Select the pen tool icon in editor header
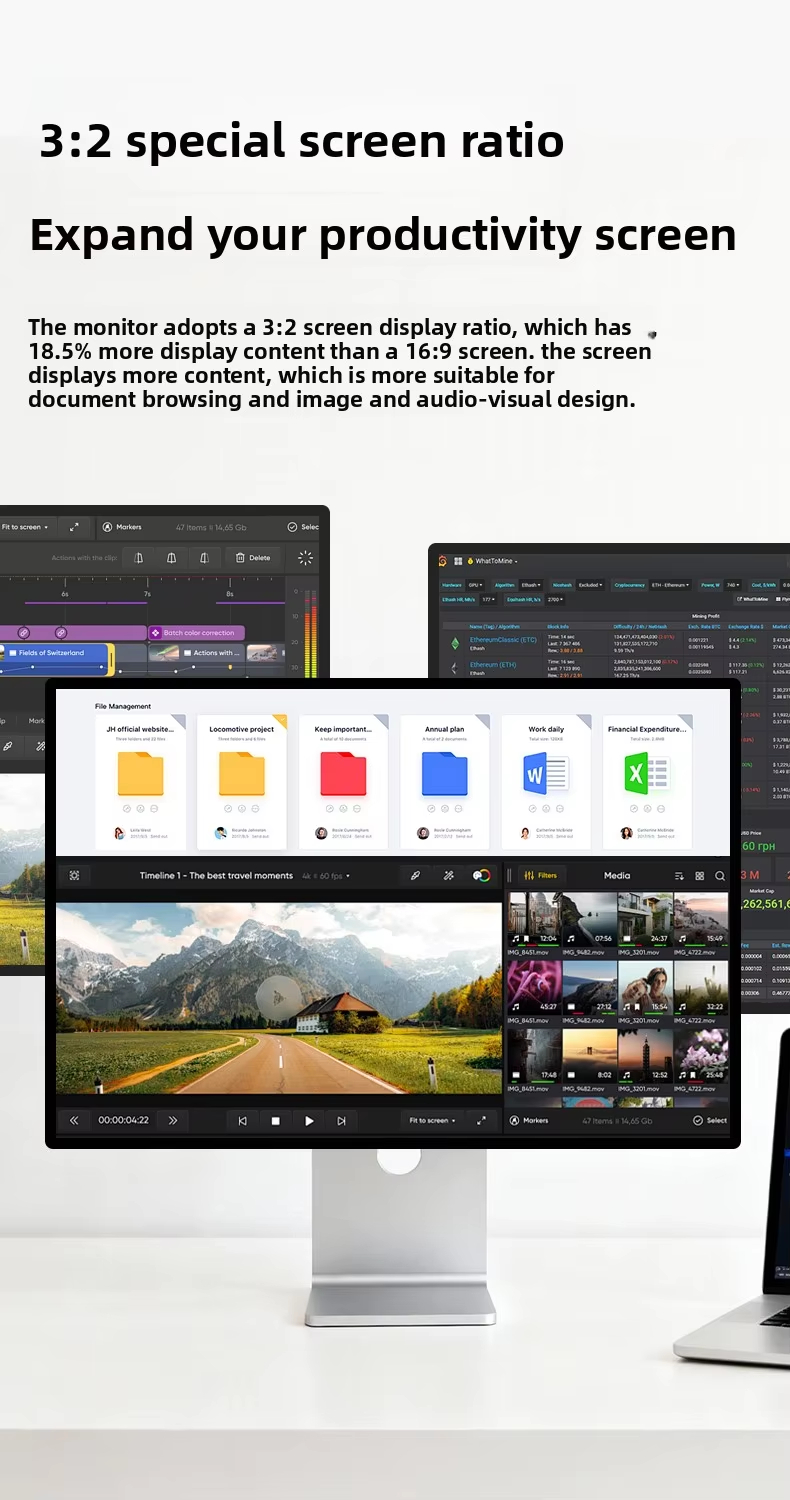This screenshot has width=790, height=1500. pos(416,875)
